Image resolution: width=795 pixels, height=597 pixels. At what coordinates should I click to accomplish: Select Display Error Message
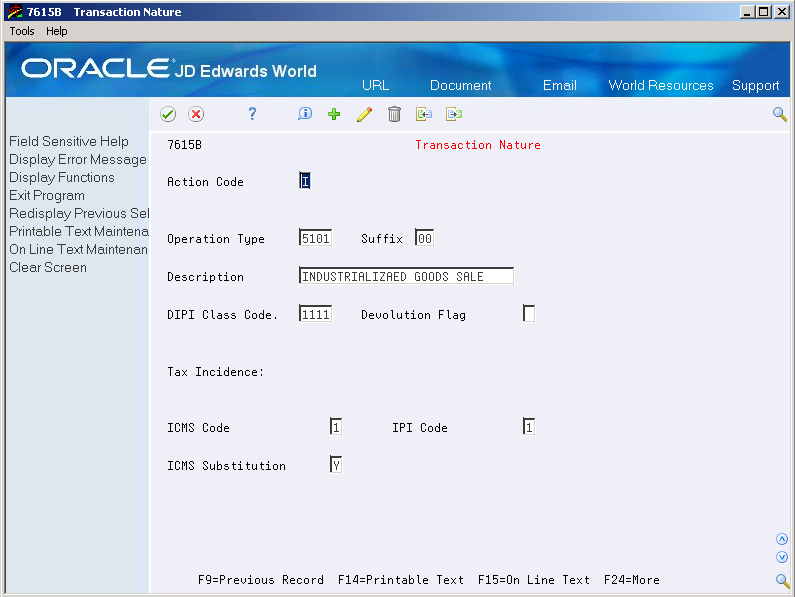[78, 160]
